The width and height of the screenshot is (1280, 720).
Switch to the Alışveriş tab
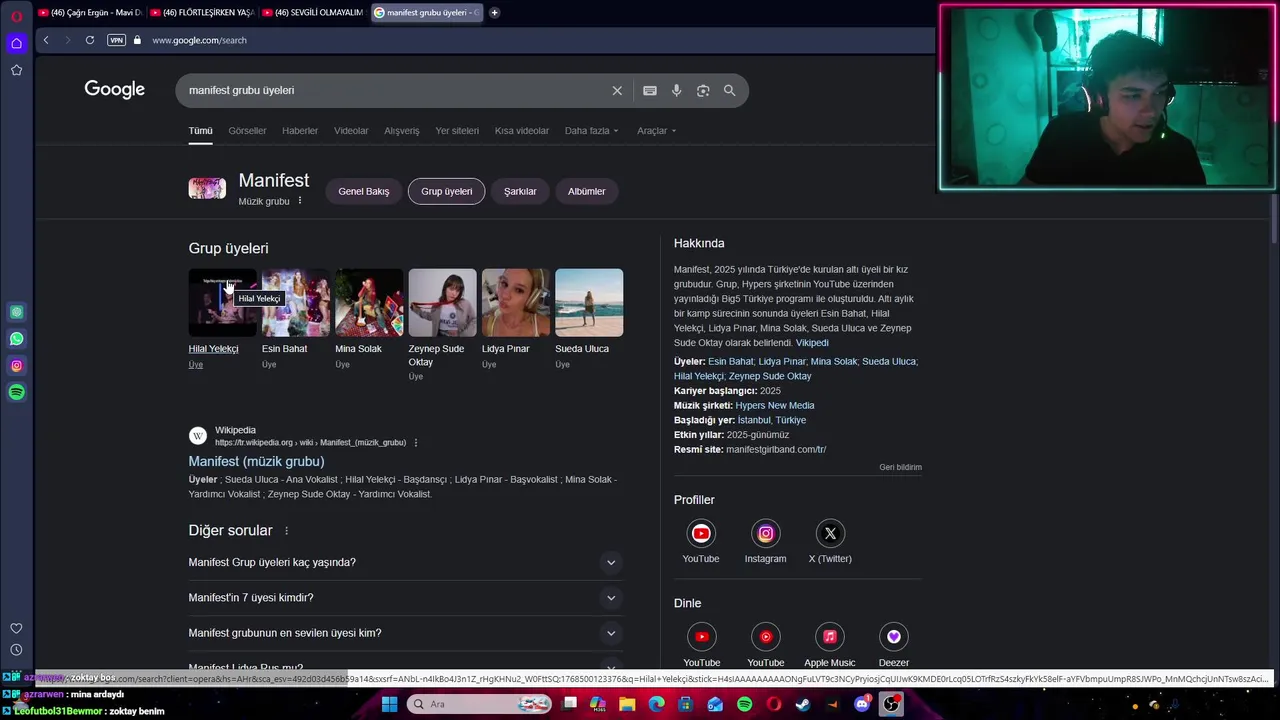click(x=402, y=131)
